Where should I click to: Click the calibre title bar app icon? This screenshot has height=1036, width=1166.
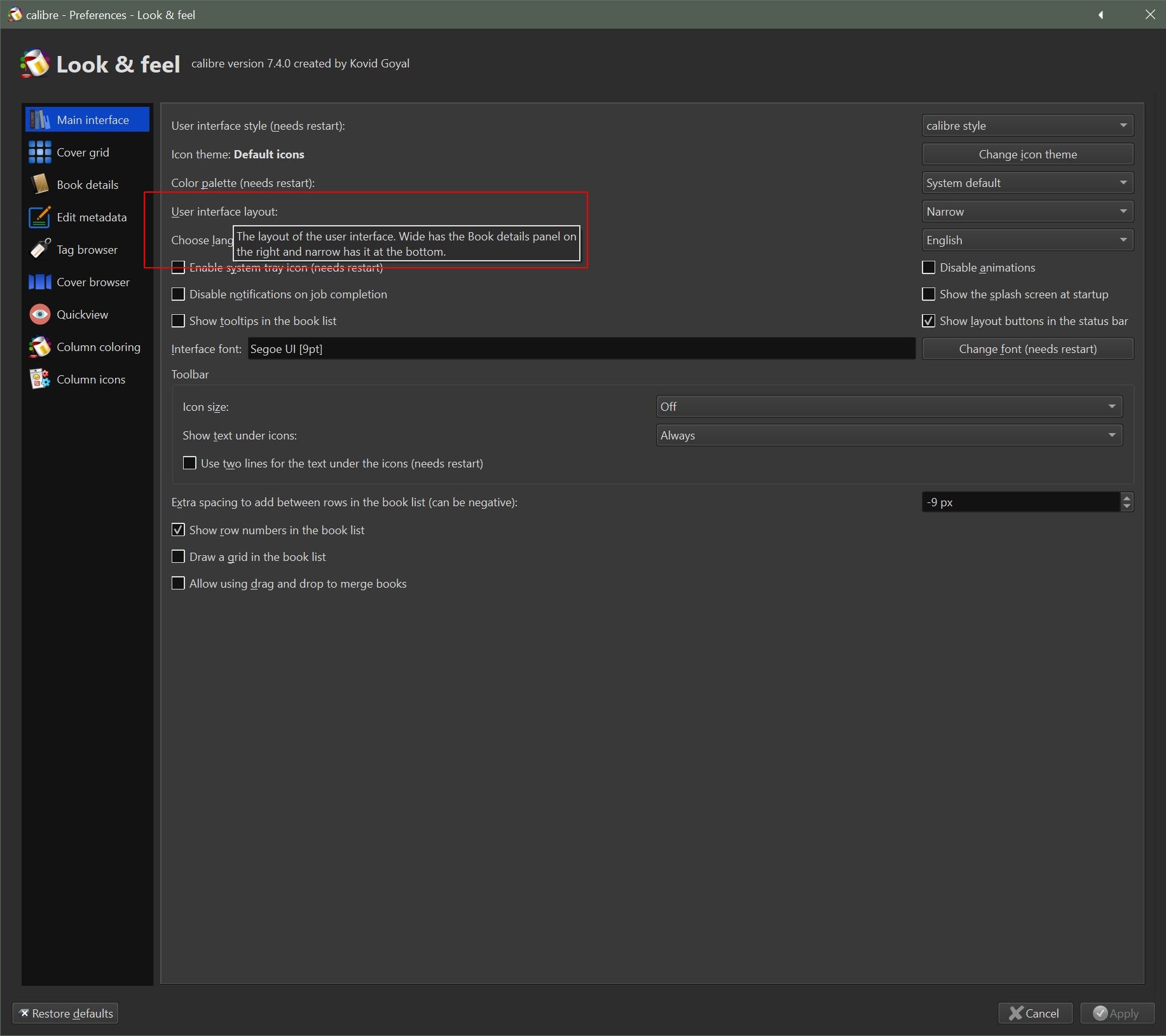pyautogui.click(x=14, y=14)
